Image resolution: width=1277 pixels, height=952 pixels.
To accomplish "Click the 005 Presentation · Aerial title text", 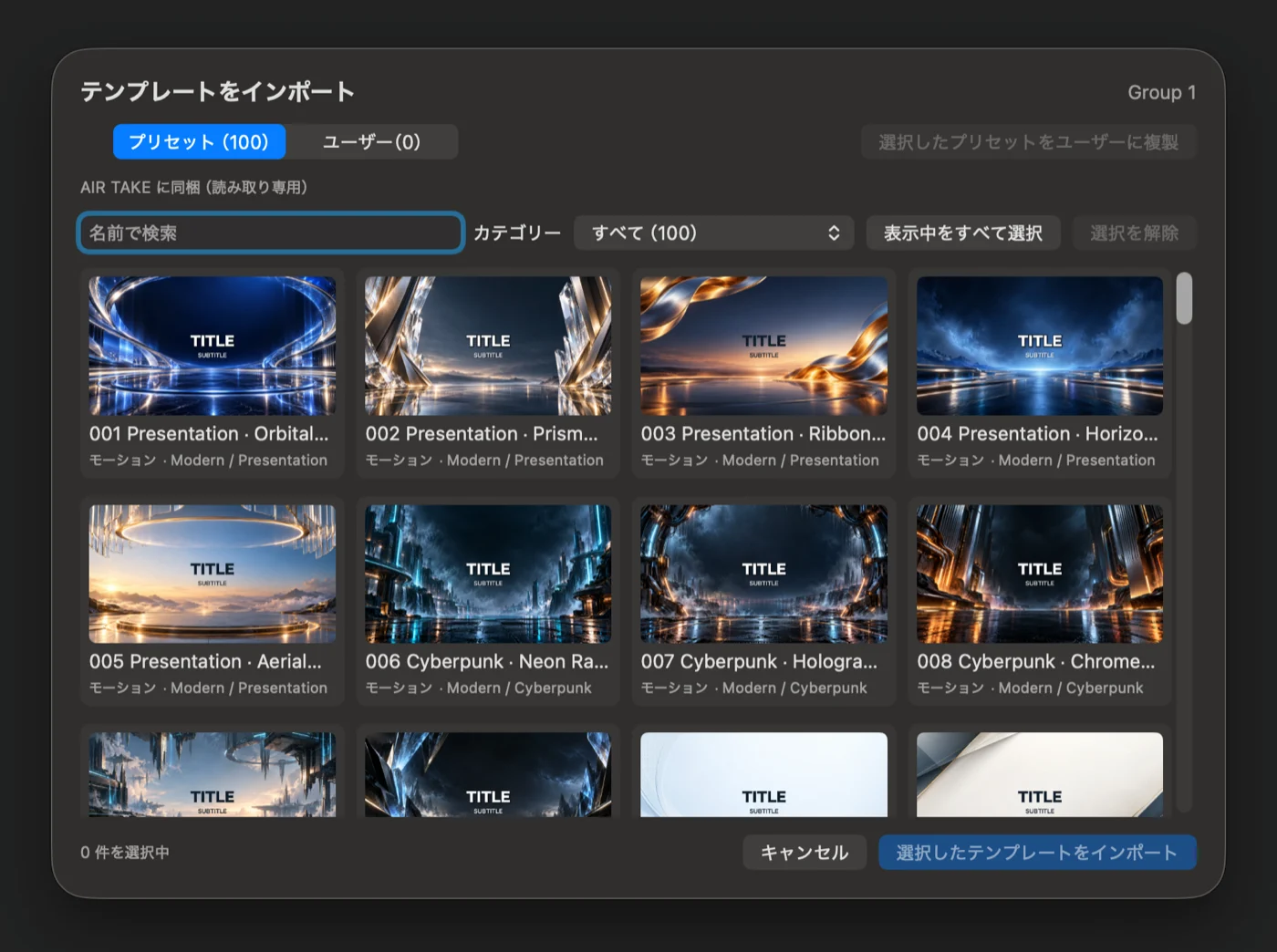I will coord(205,662).
